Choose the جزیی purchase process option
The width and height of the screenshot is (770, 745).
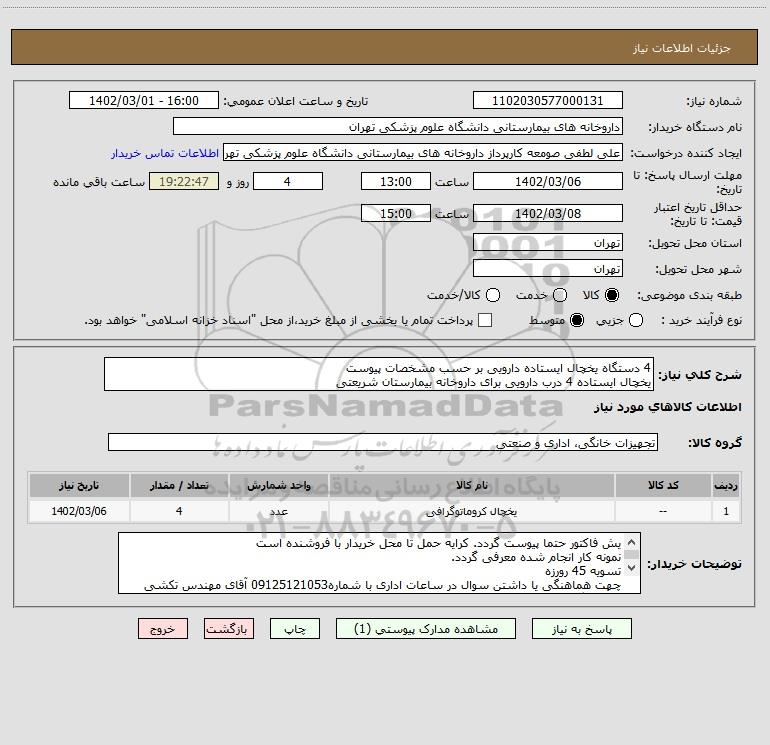(x=636, y=320)
